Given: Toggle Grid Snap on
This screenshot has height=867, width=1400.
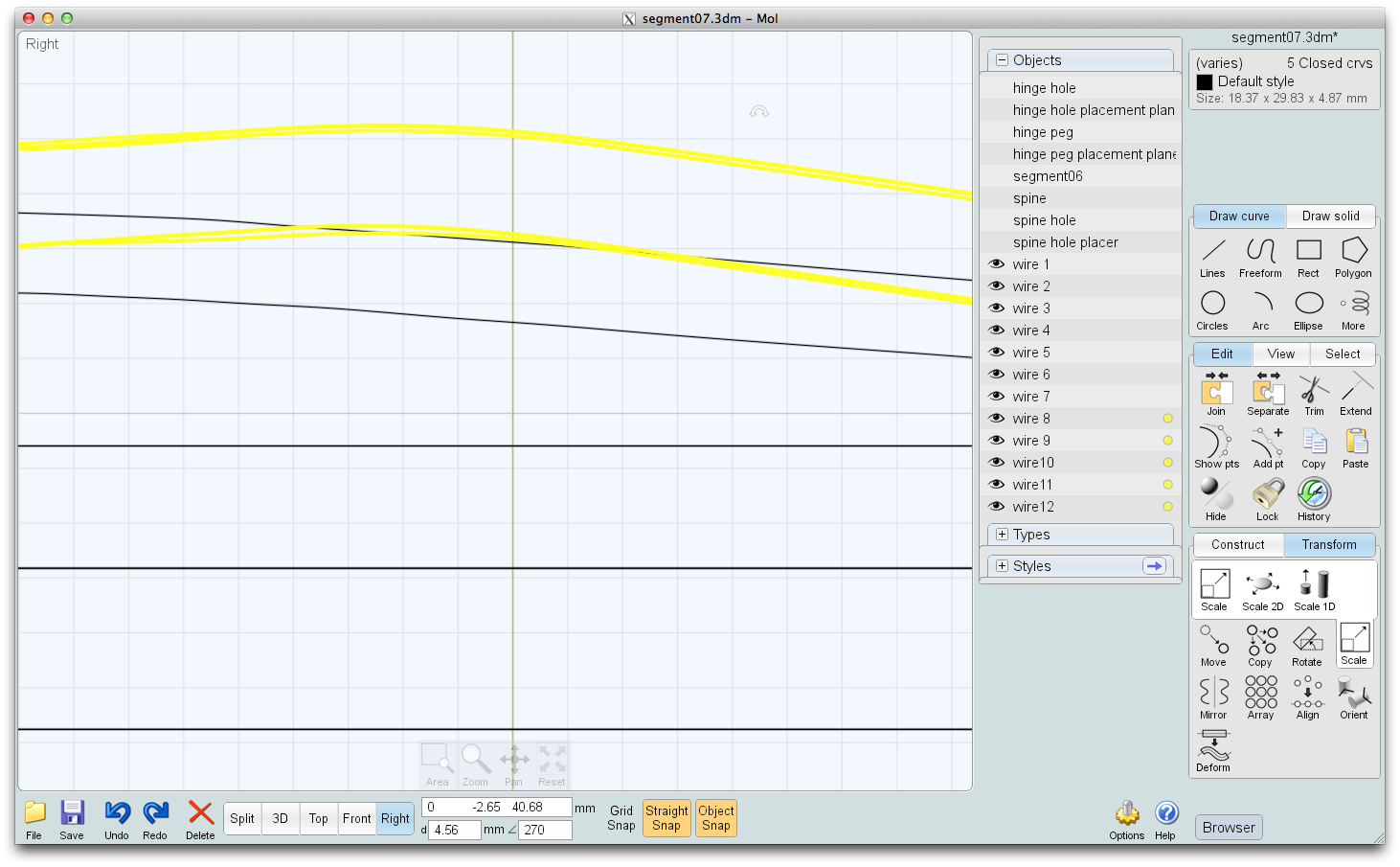Looking at the screenshot, I should coord(621,818).
